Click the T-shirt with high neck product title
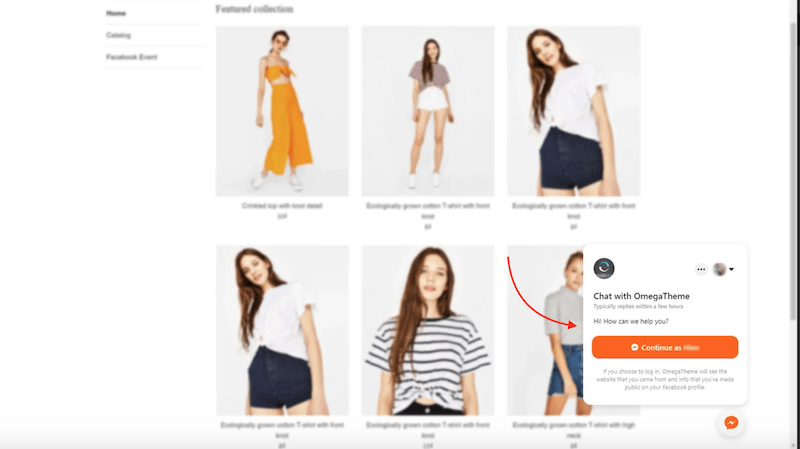Viewport: 800px width, 449px height. pyautogui.click(x=573, y=430)
